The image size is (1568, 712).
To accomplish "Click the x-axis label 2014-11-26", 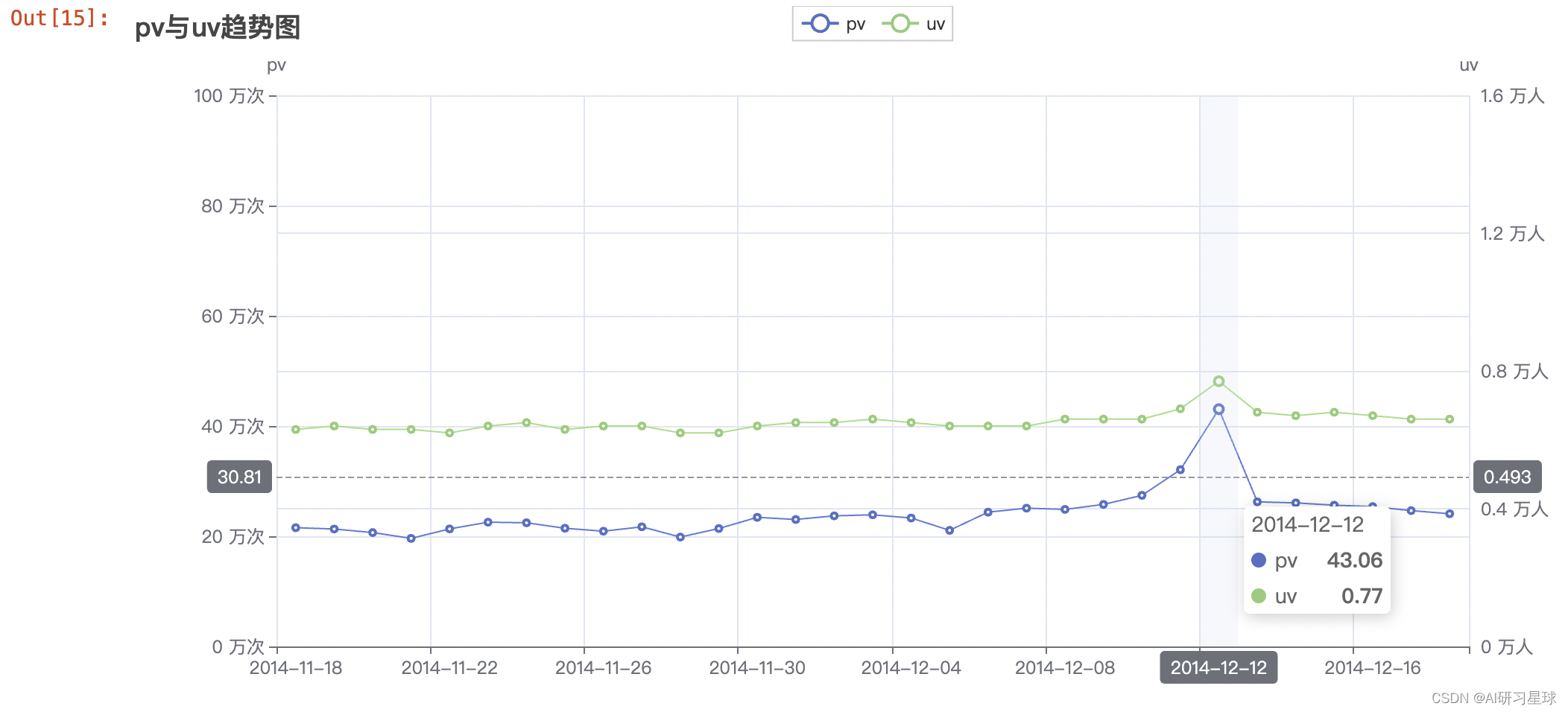I will click(x=603, y=668).
